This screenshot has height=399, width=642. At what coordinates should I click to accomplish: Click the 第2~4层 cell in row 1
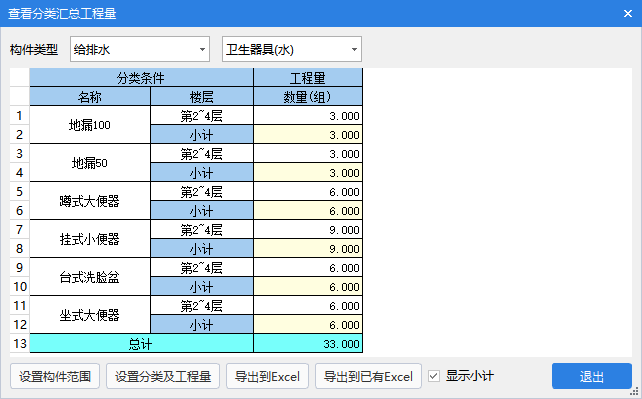[202, 116]
